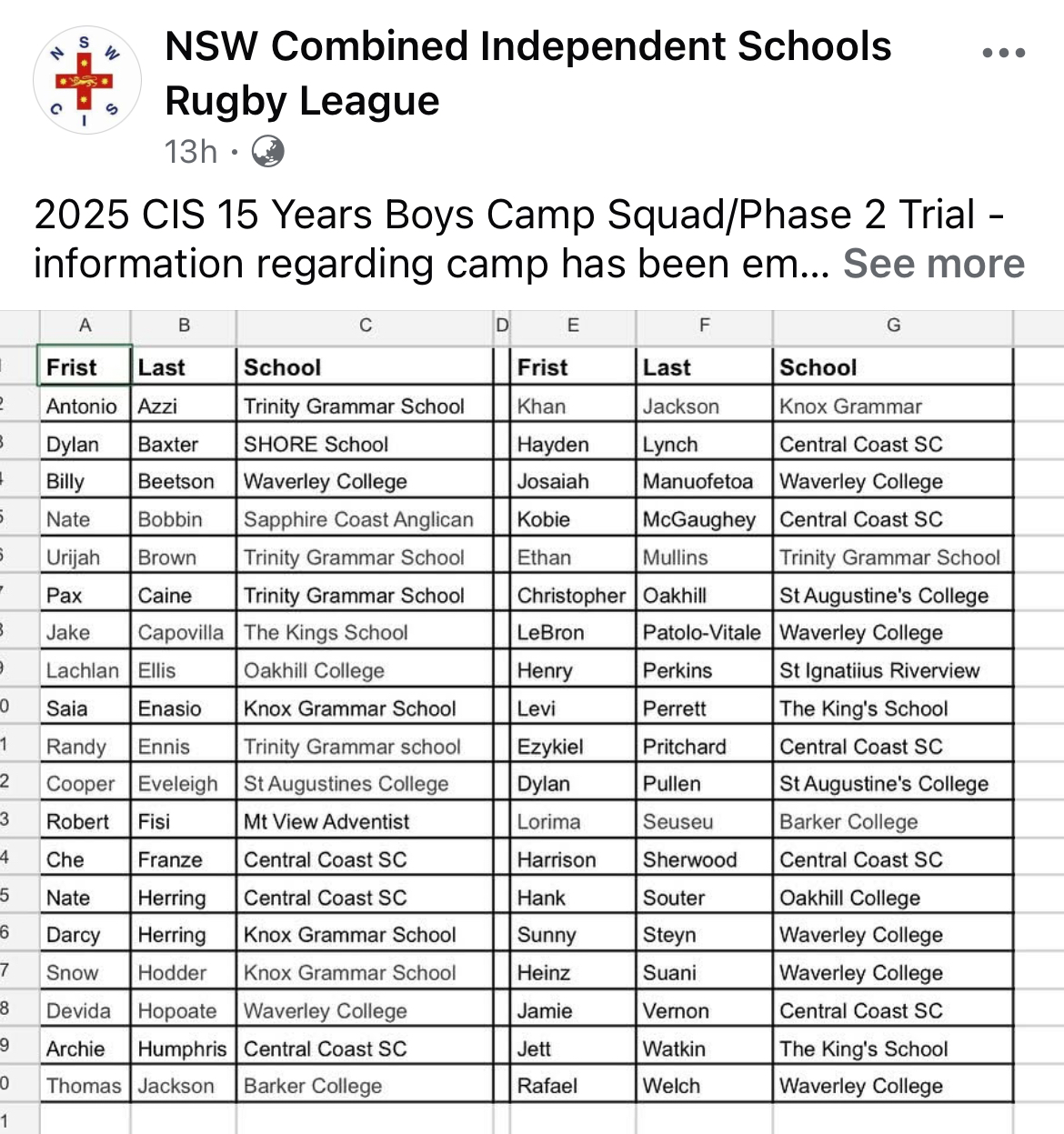This screenshot has height=1134, width=1064.
Task: Select column A header in spreadsheet
Action: click(85, 326)
